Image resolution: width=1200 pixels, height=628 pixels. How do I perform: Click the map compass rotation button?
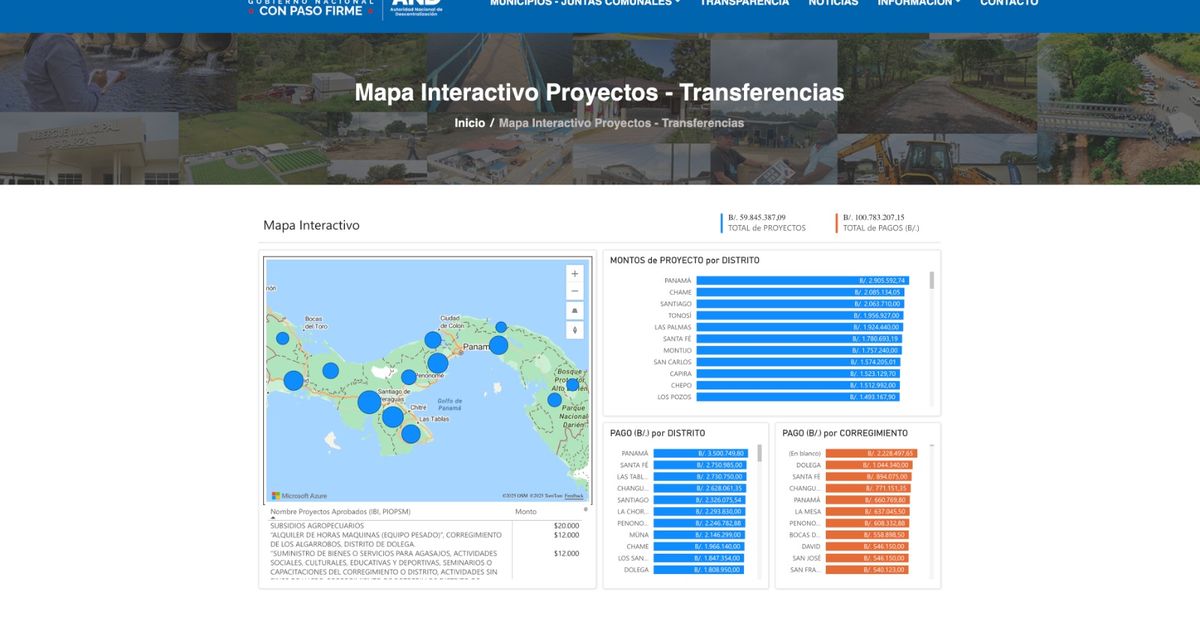574,330
